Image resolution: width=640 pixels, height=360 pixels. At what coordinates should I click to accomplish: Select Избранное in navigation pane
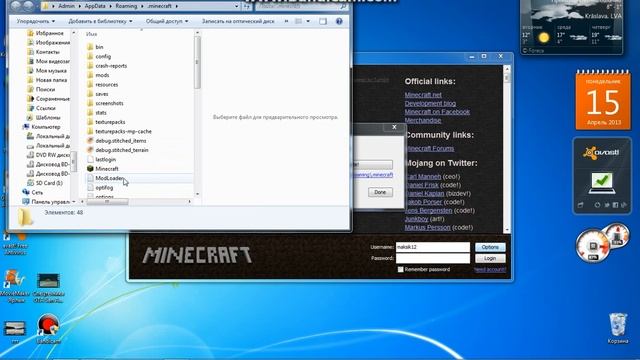pyautogui.click(x=46, y=33)
